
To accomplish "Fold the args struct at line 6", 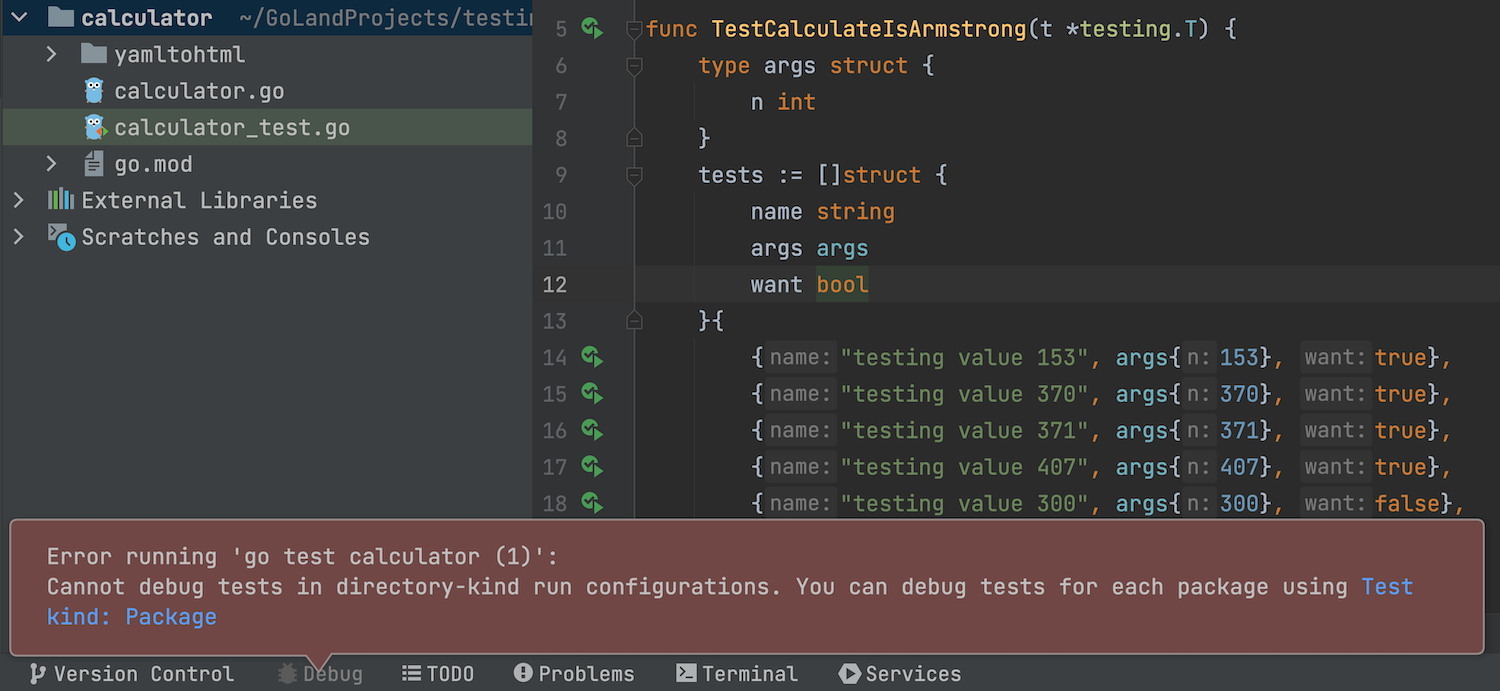I will pos(634,66).
